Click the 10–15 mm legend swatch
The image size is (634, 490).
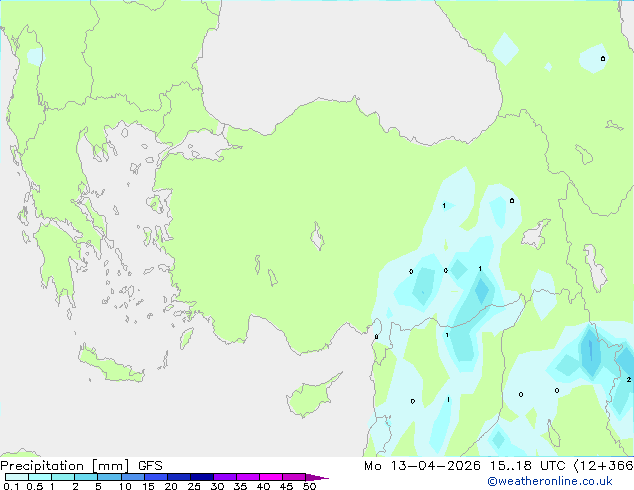[133, 477]
